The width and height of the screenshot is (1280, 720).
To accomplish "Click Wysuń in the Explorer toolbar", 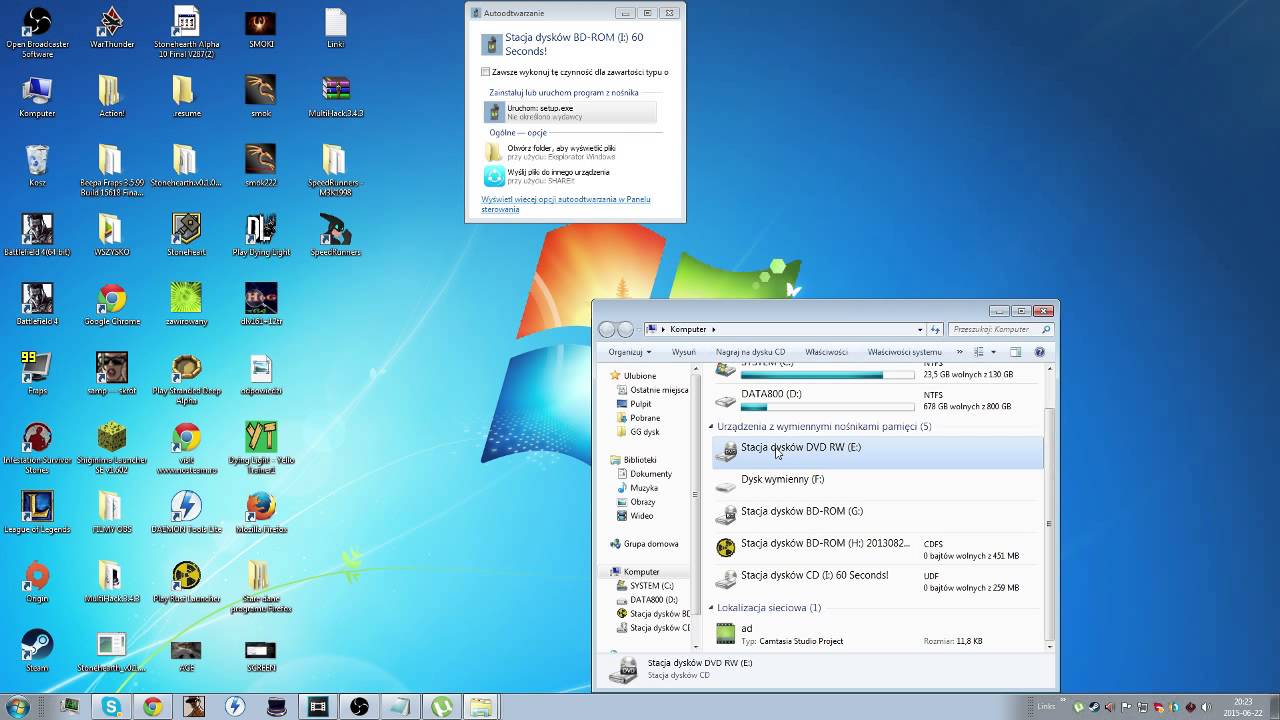I will [x=684, y=352].
